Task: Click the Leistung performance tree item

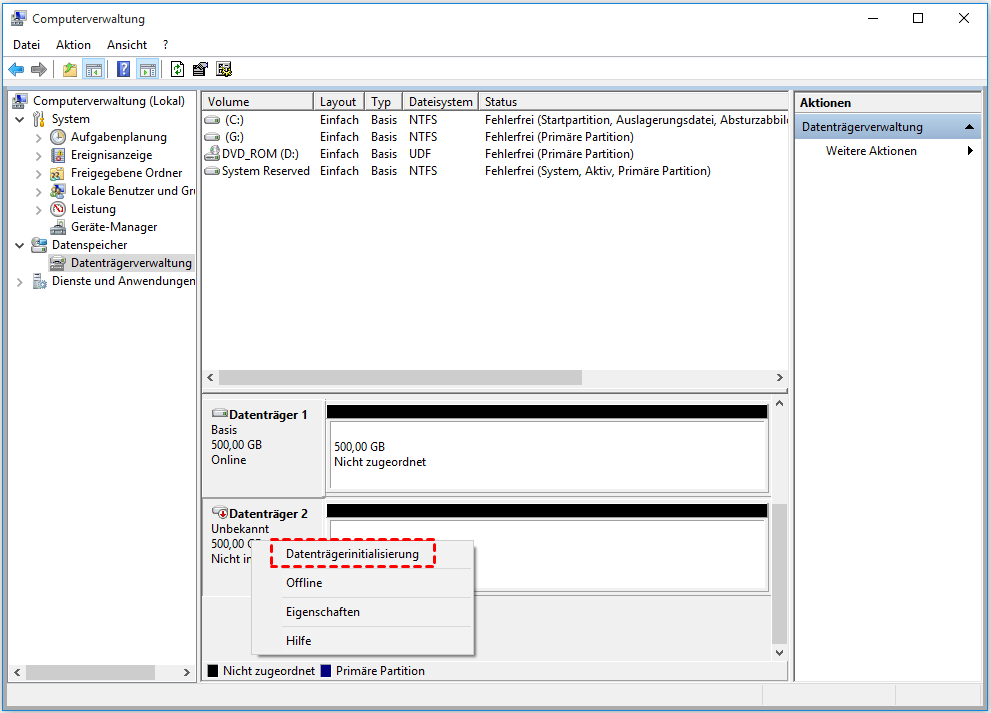Action: (x=93, y=209)
